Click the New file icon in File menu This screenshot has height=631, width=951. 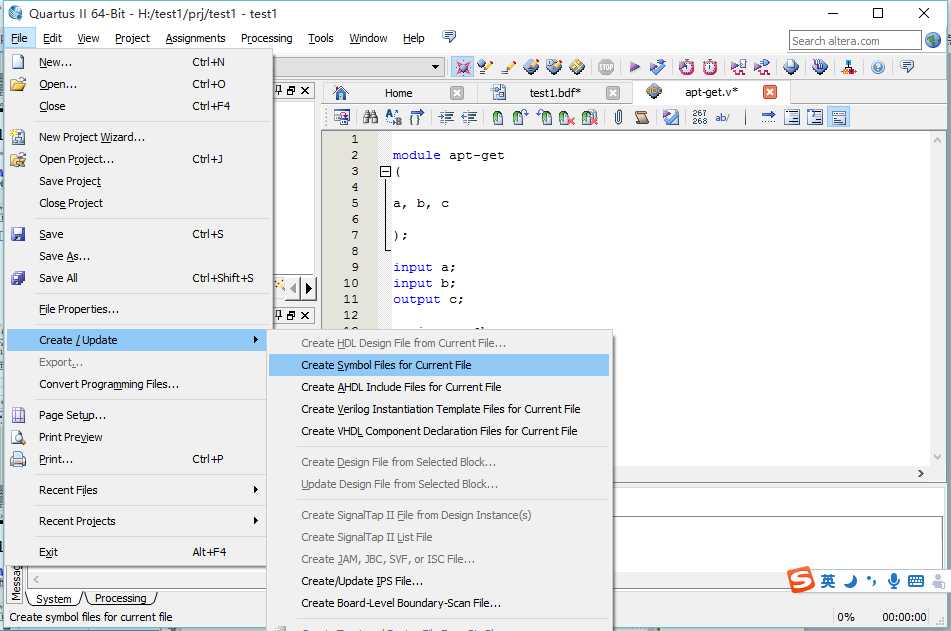click(18, 62)
